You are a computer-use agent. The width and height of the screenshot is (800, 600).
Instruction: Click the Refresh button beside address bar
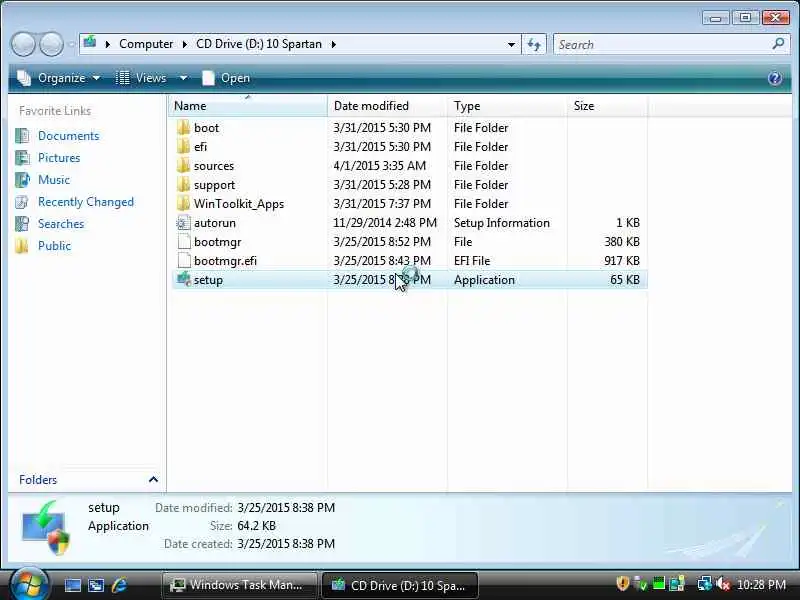click(534, 44)
